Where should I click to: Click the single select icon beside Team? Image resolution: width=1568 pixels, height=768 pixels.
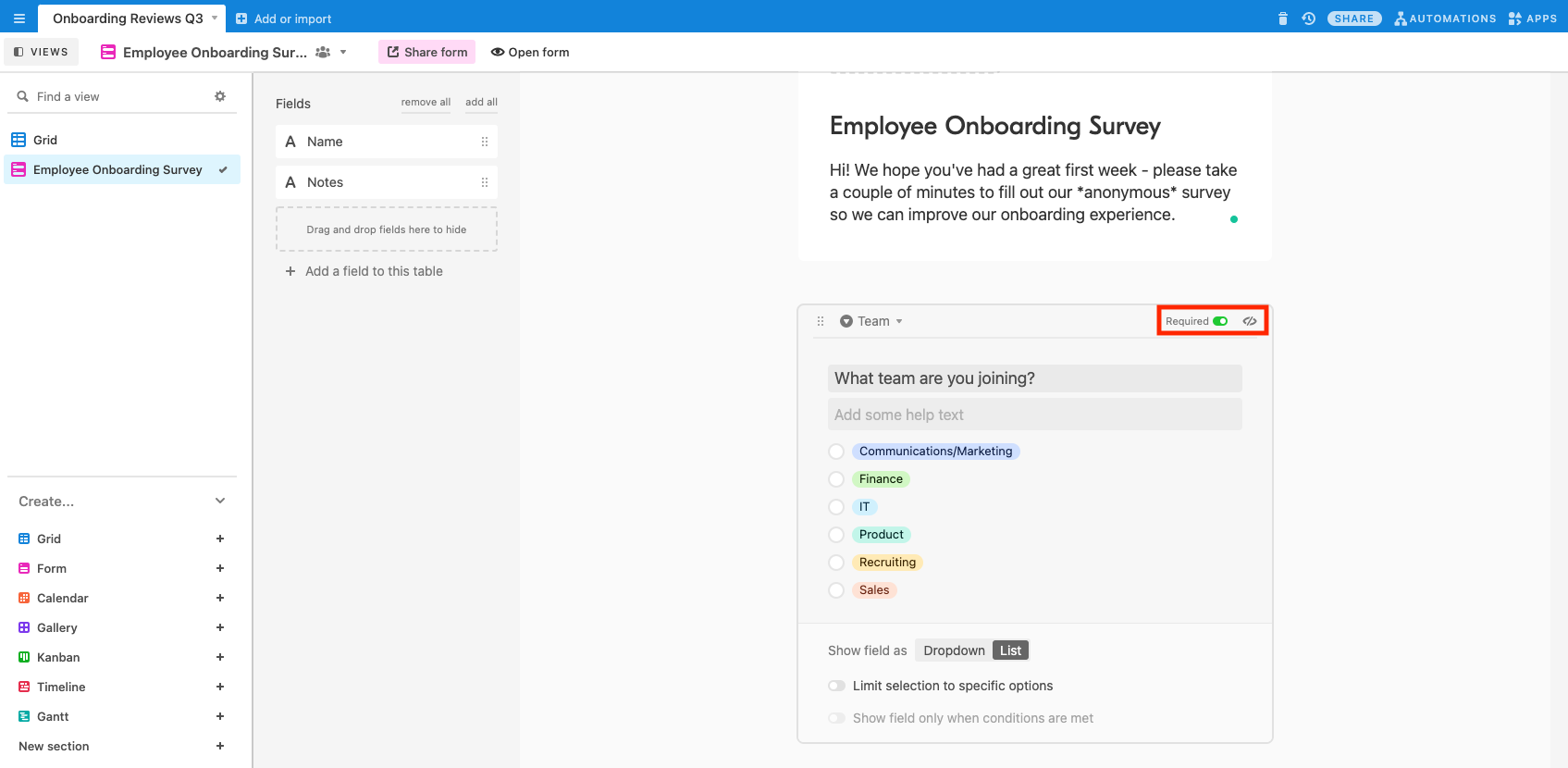coord(846,321)
